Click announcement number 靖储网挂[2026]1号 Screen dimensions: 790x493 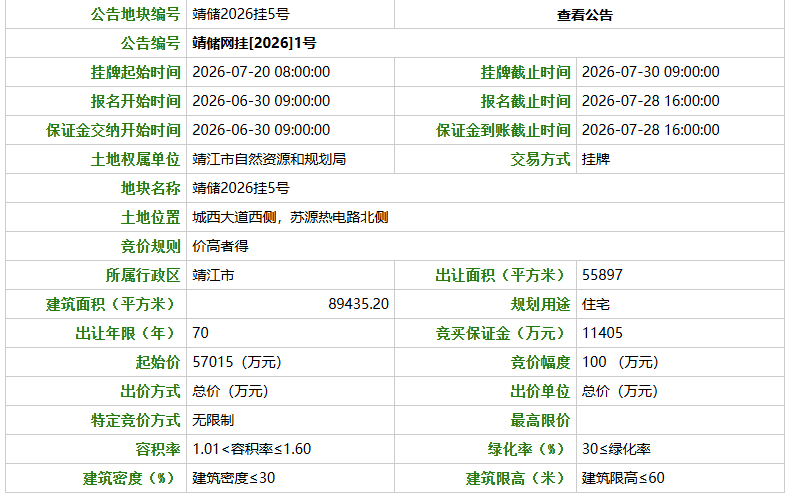tap(254, 43)
